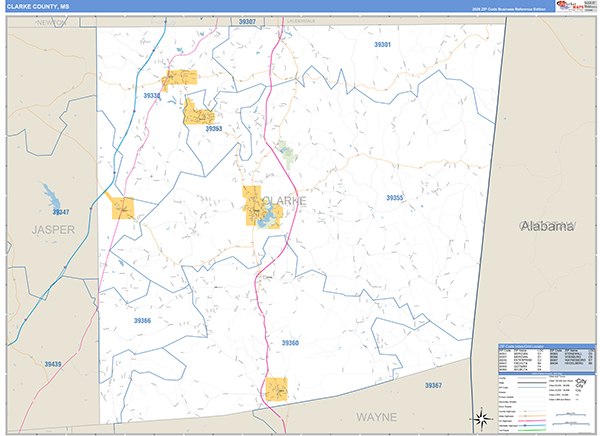This screenshot has height=436, width=600.
Task: Click ZIP code label 39439
Action: [x=53, y=364]
